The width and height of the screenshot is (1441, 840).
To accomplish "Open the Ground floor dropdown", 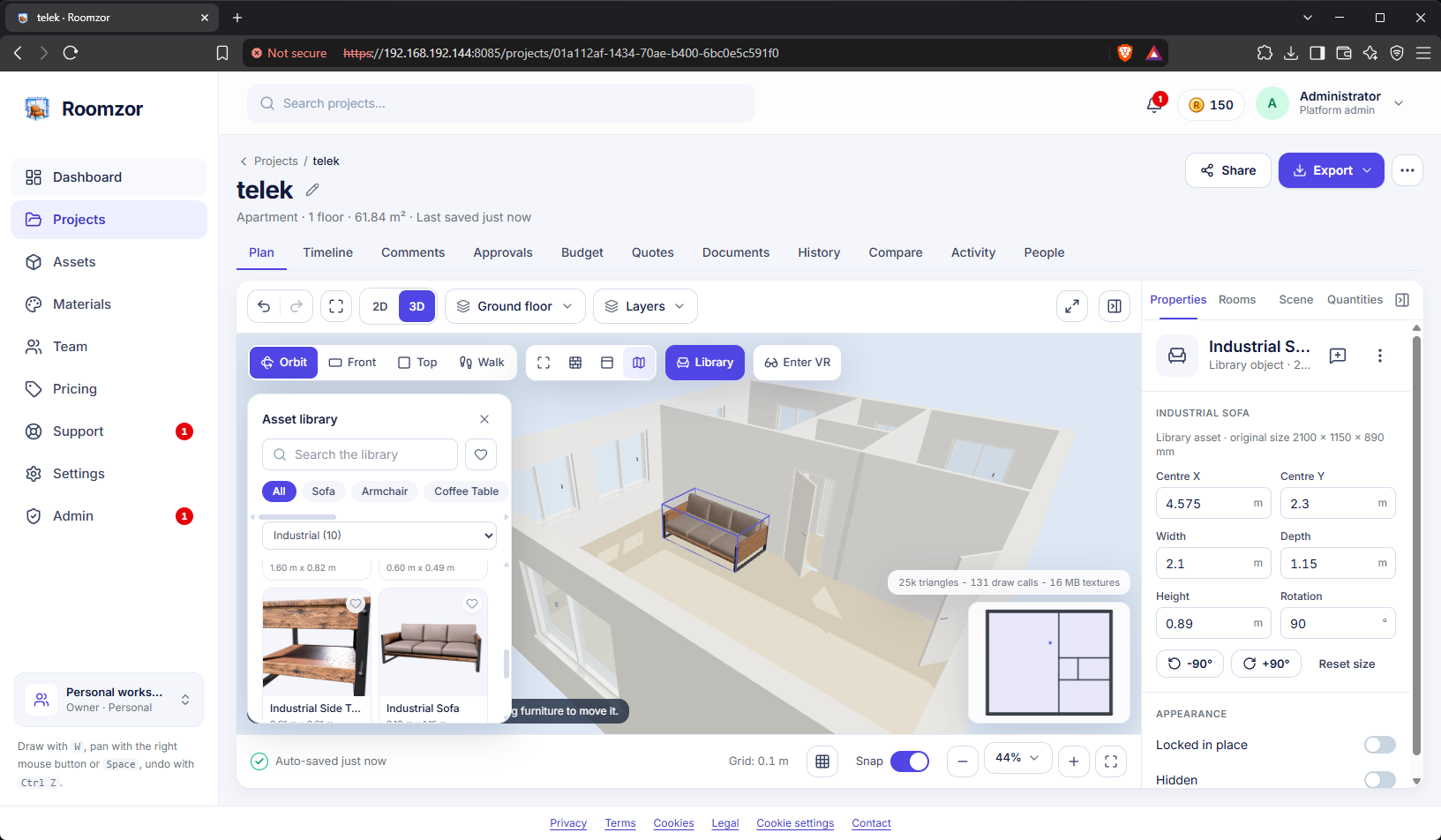I will tap(515, 306).
